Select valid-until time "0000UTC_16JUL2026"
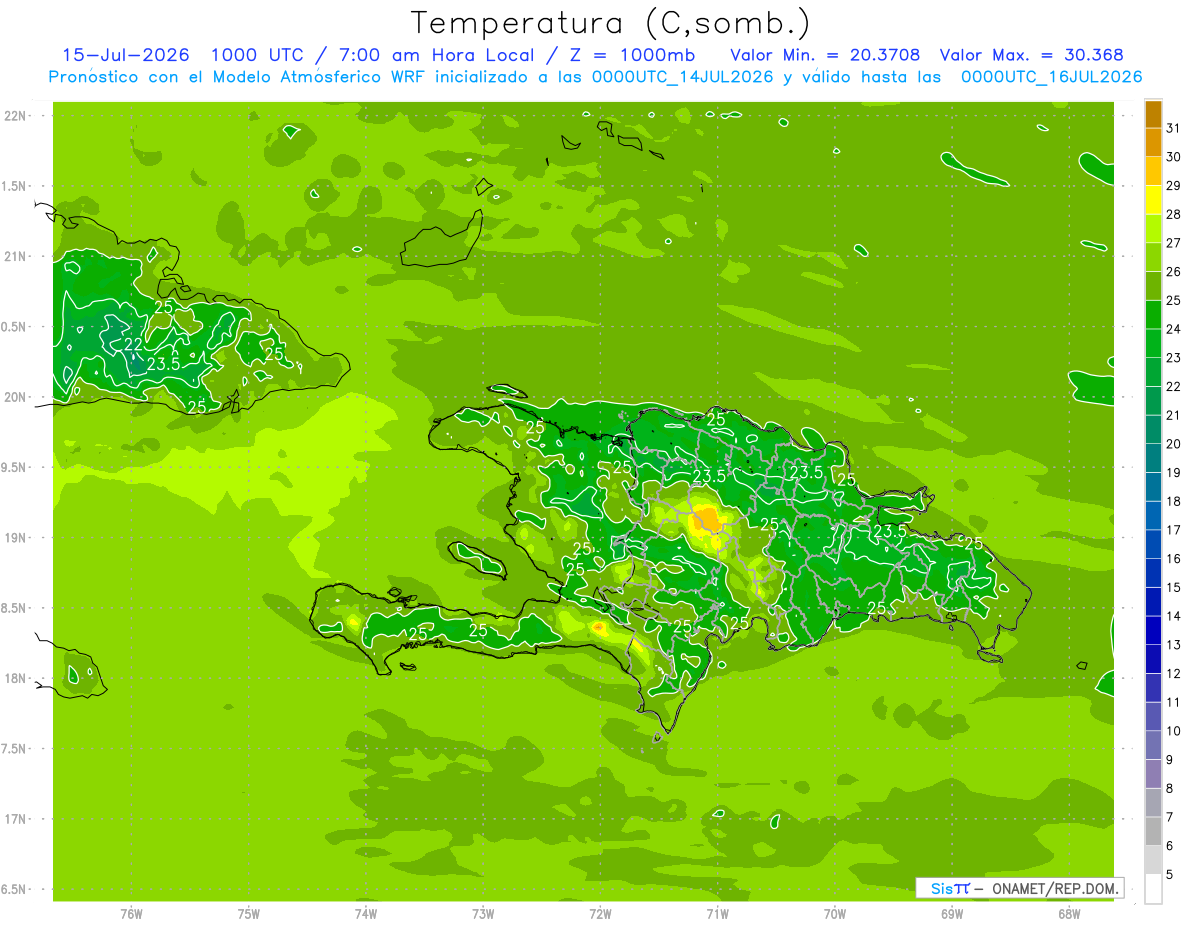This screenshot has height=927, width=1200. pos(1051,77)
